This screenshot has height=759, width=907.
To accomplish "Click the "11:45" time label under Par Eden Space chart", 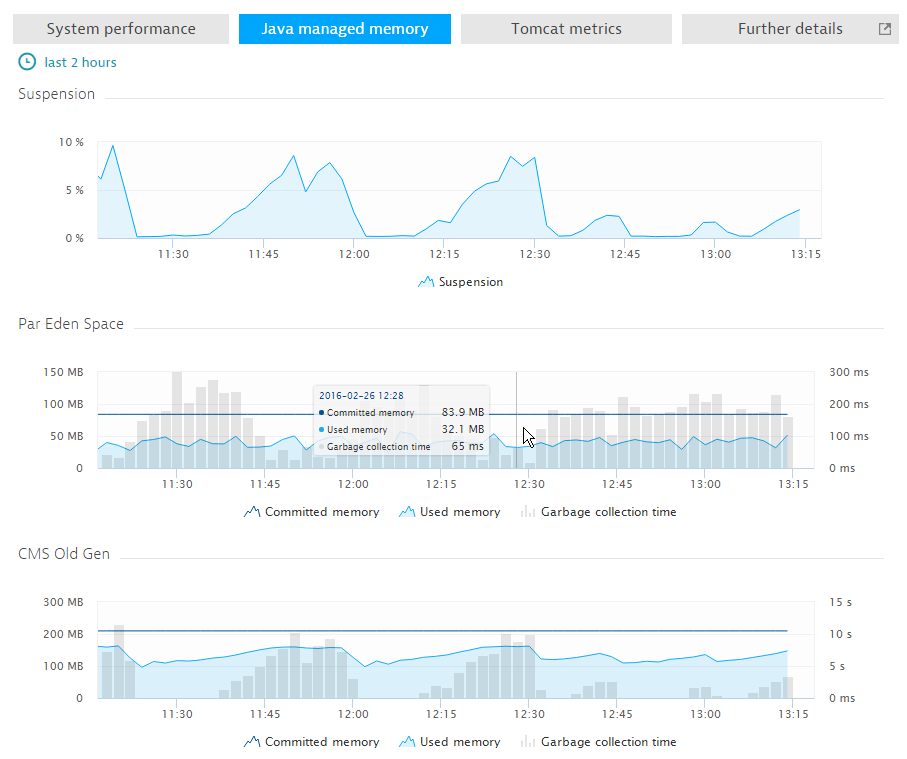I will 265,484.
